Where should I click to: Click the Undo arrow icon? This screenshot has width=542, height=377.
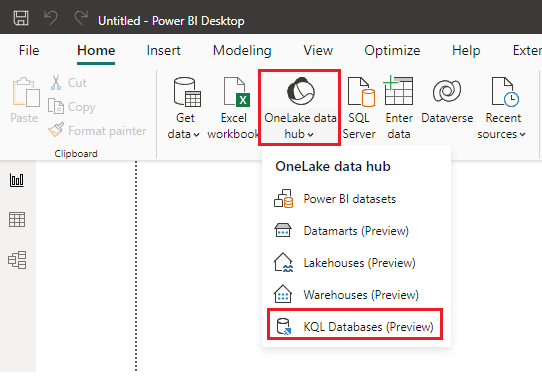coord(51,18)
